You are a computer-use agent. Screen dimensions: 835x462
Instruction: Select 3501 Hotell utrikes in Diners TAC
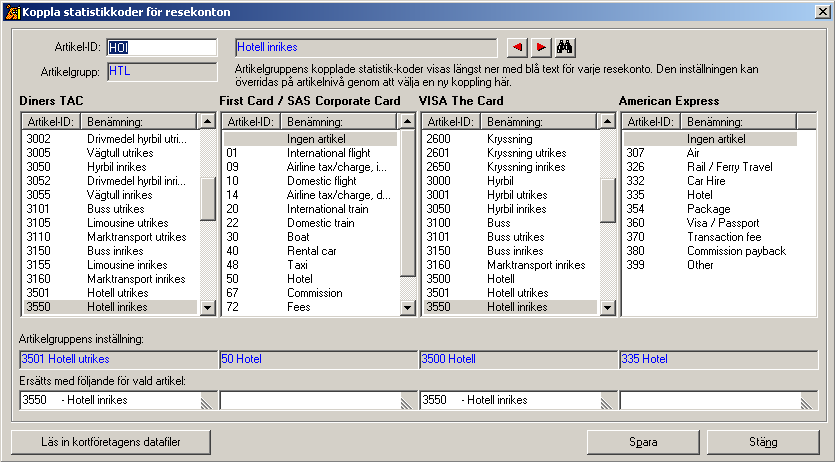(x=111, y=293)
